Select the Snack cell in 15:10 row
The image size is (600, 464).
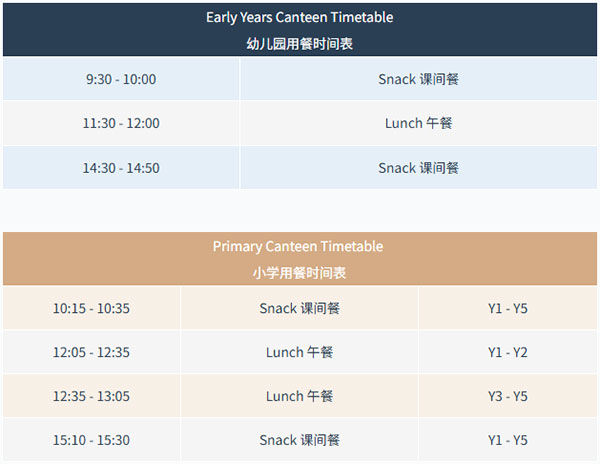point(299,440)
